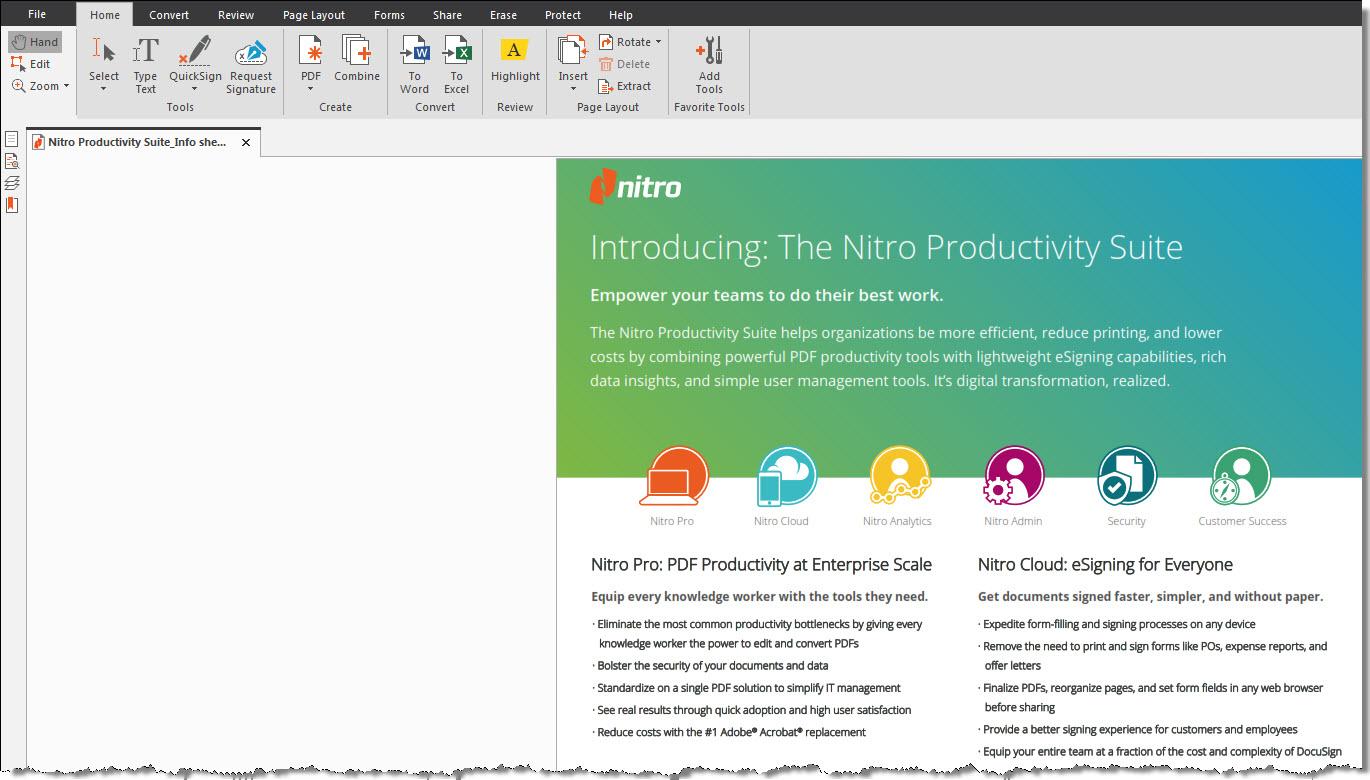Screen dimensions: 1370x780
Task: Open the Search pane sidebar icon
Action: pos(12,161)
